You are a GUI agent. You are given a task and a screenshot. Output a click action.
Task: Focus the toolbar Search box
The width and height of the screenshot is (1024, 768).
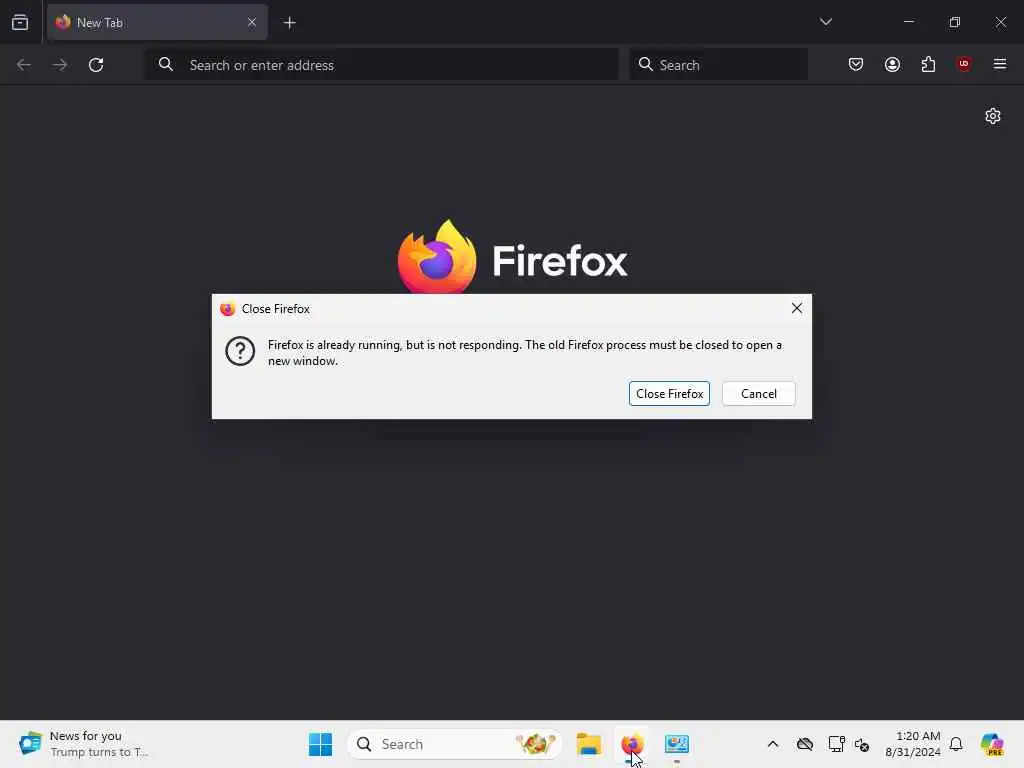[718, 65]
